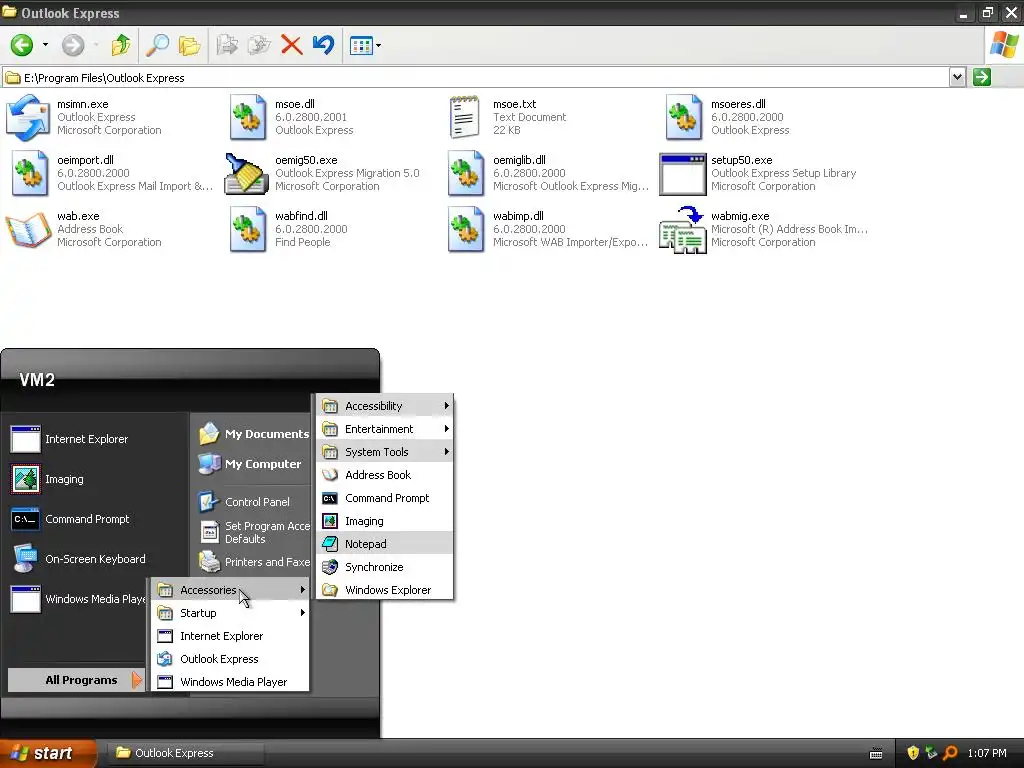Launch Notepad from Accessories
Viewport: 1024px width, 768px height.
tap(385, 544)
